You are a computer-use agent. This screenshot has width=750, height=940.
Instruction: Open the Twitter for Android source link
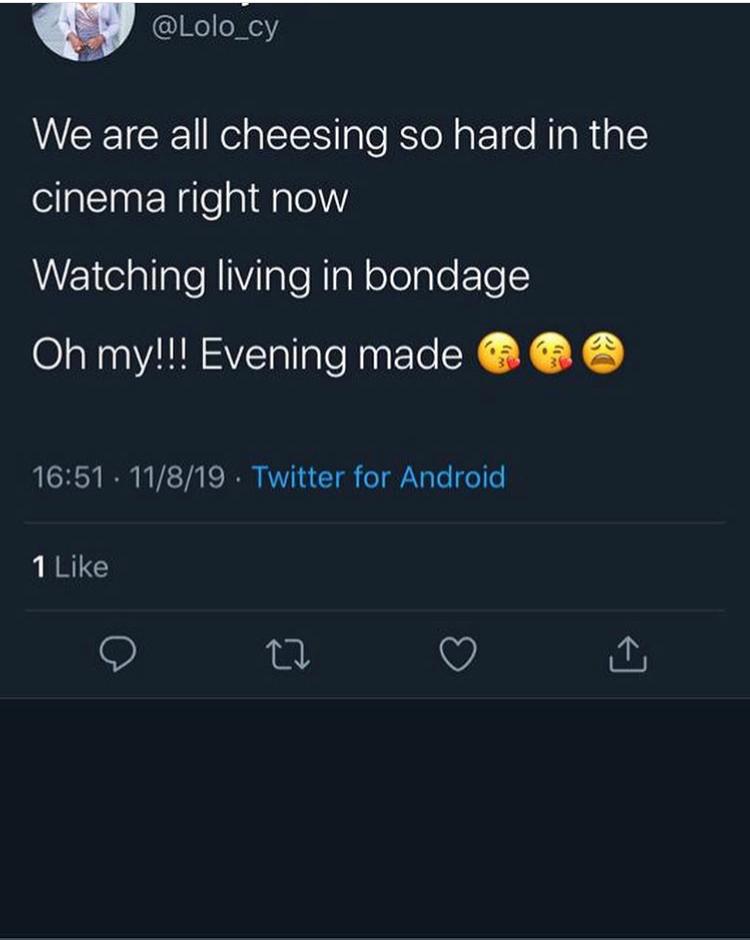tap(378, 477)
